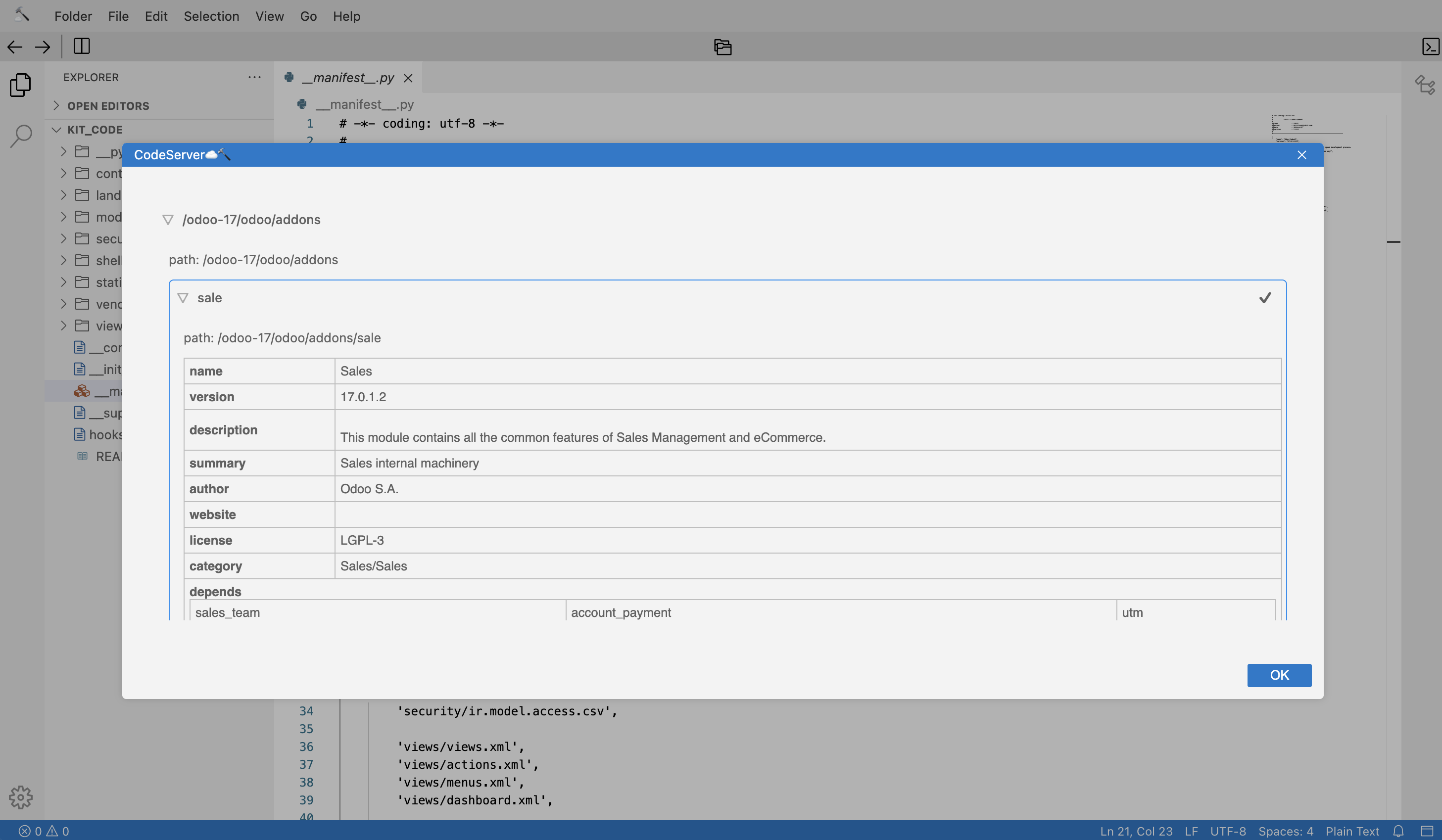Viewport: 1442px width, 840px height.
Task: Open the Search icon in activity bar
Action: (x=21, y=136)
